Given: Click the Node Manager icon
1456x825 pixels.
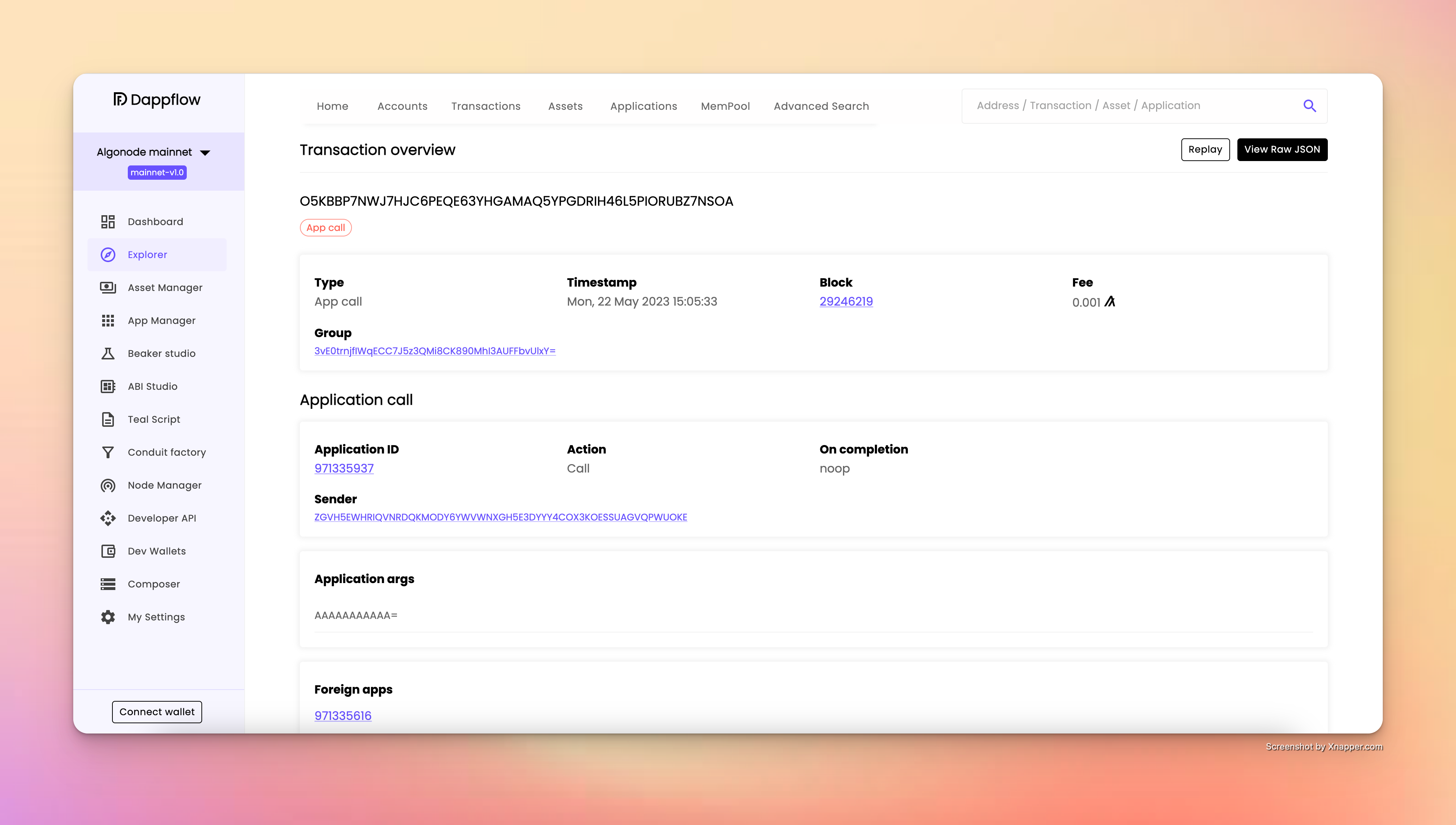Looking at the screenshot, I should coord(108,485).
